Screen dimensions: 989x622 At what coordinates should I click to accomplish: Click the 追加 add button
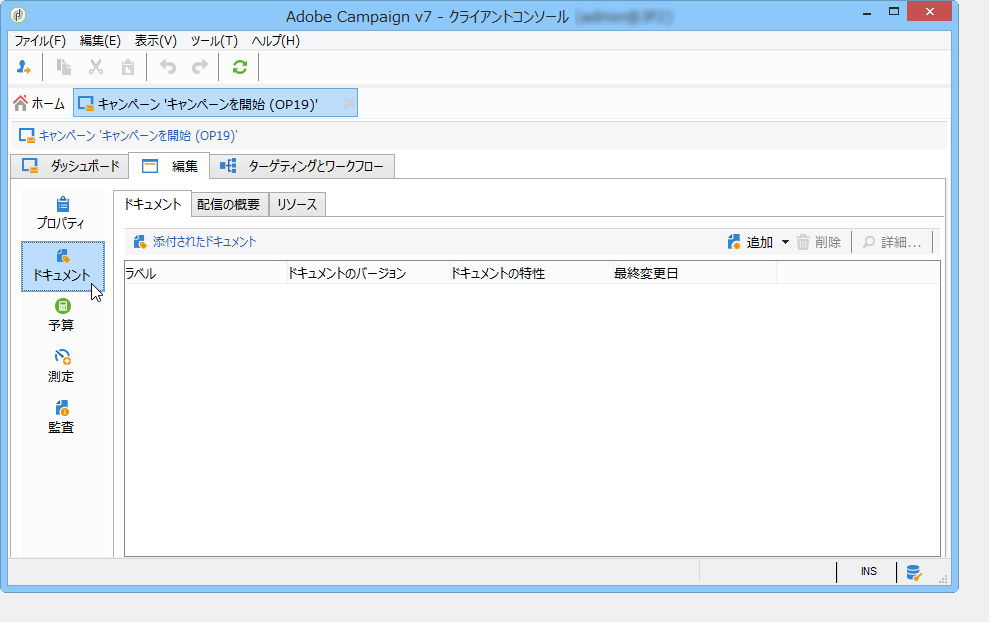pyautogui.click(x=751, y=242)
